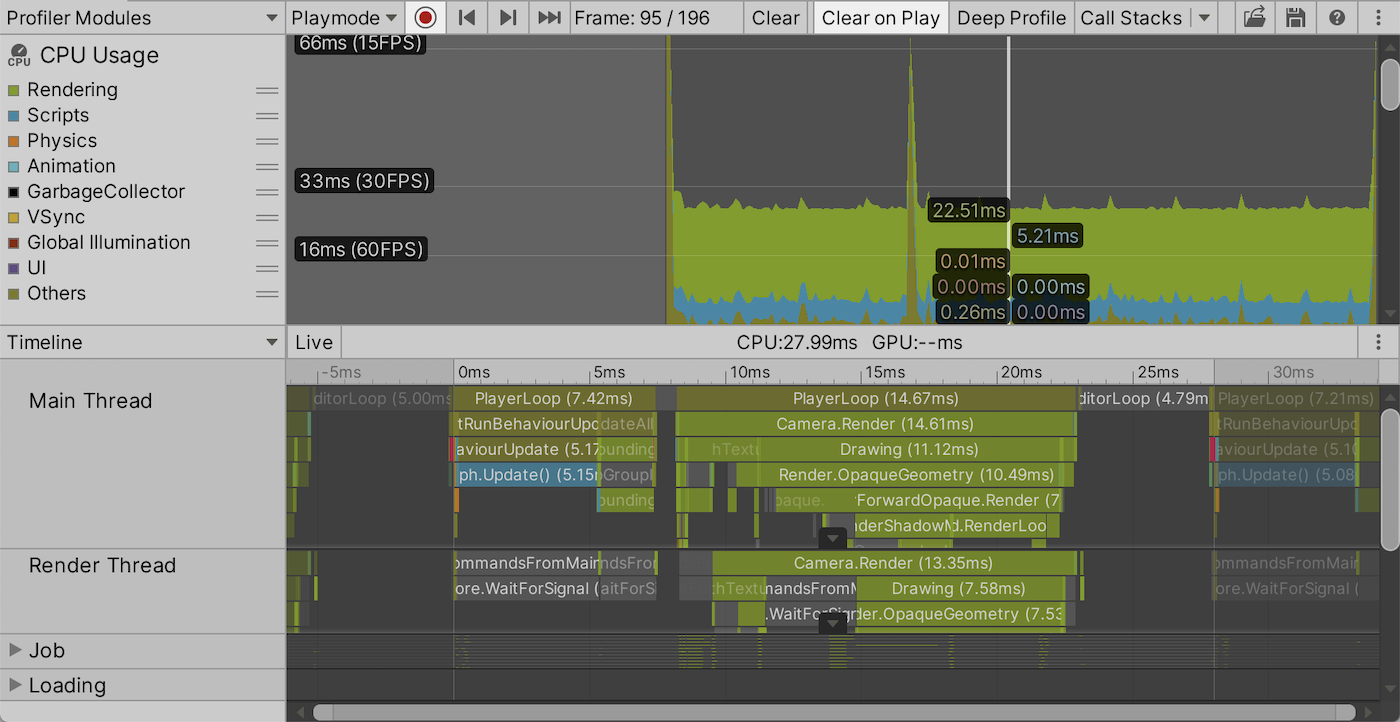The width and height of the screenshot is (1400, 722).
Task: Toggle the Rendering category color box
Action: point(13,90)
